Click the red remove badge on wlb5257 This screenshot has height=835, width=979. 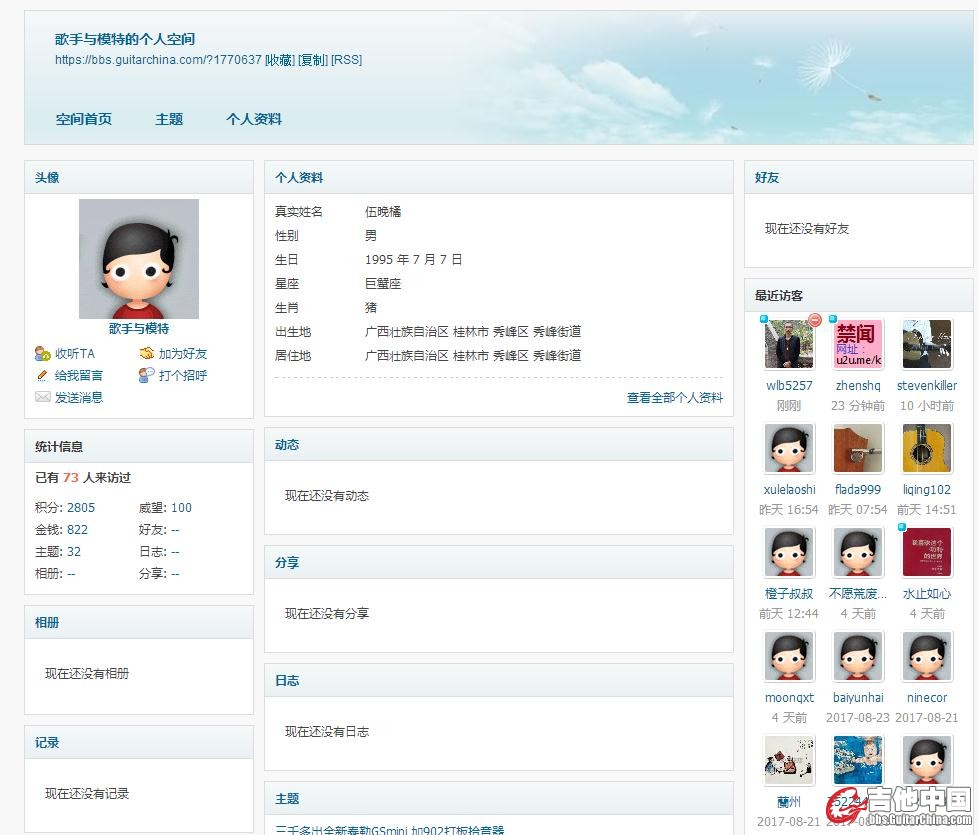(814, 321)
